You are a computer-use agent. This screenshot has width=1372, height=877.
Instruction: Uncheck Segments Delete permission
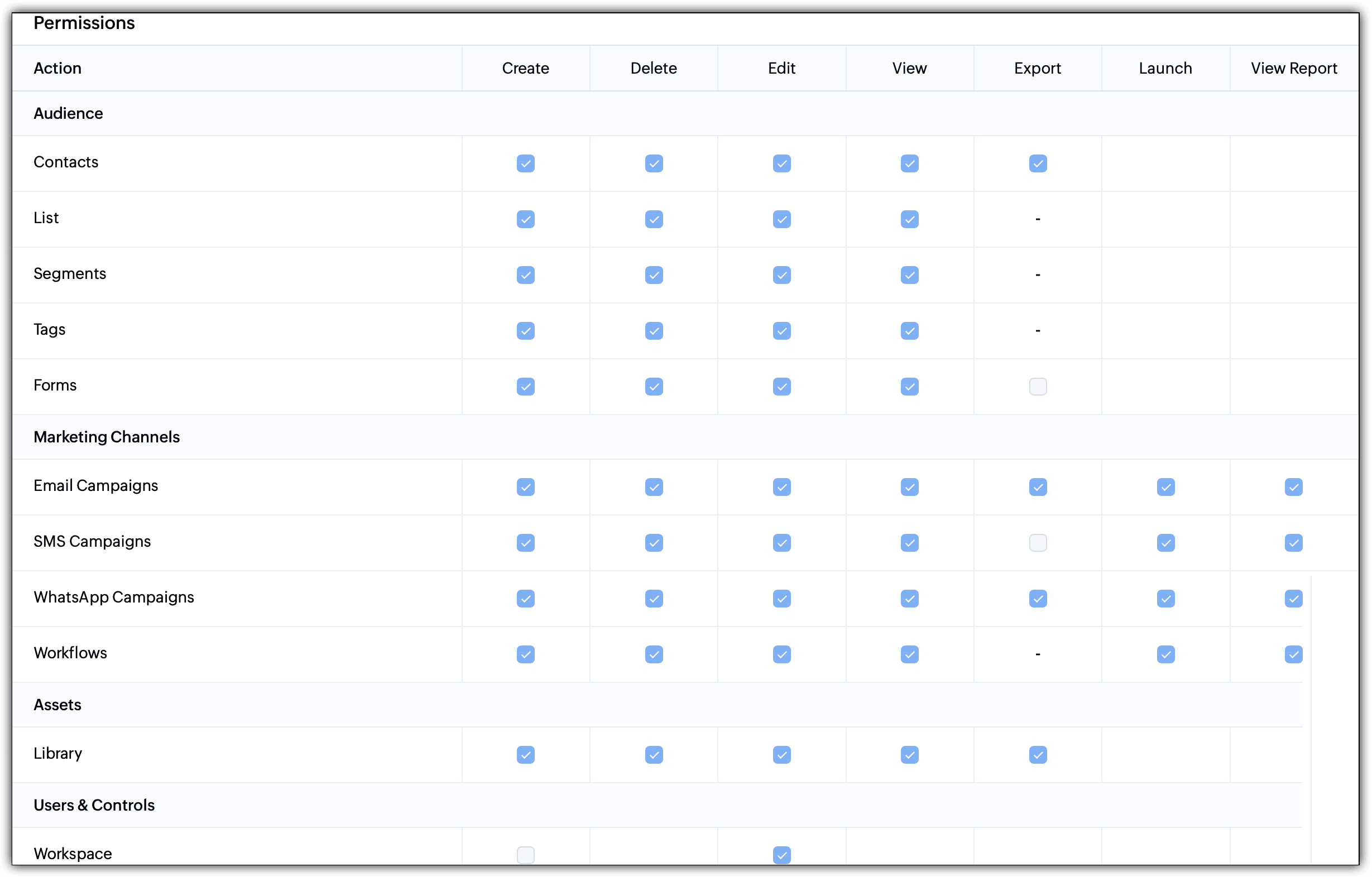coord(654,275)
